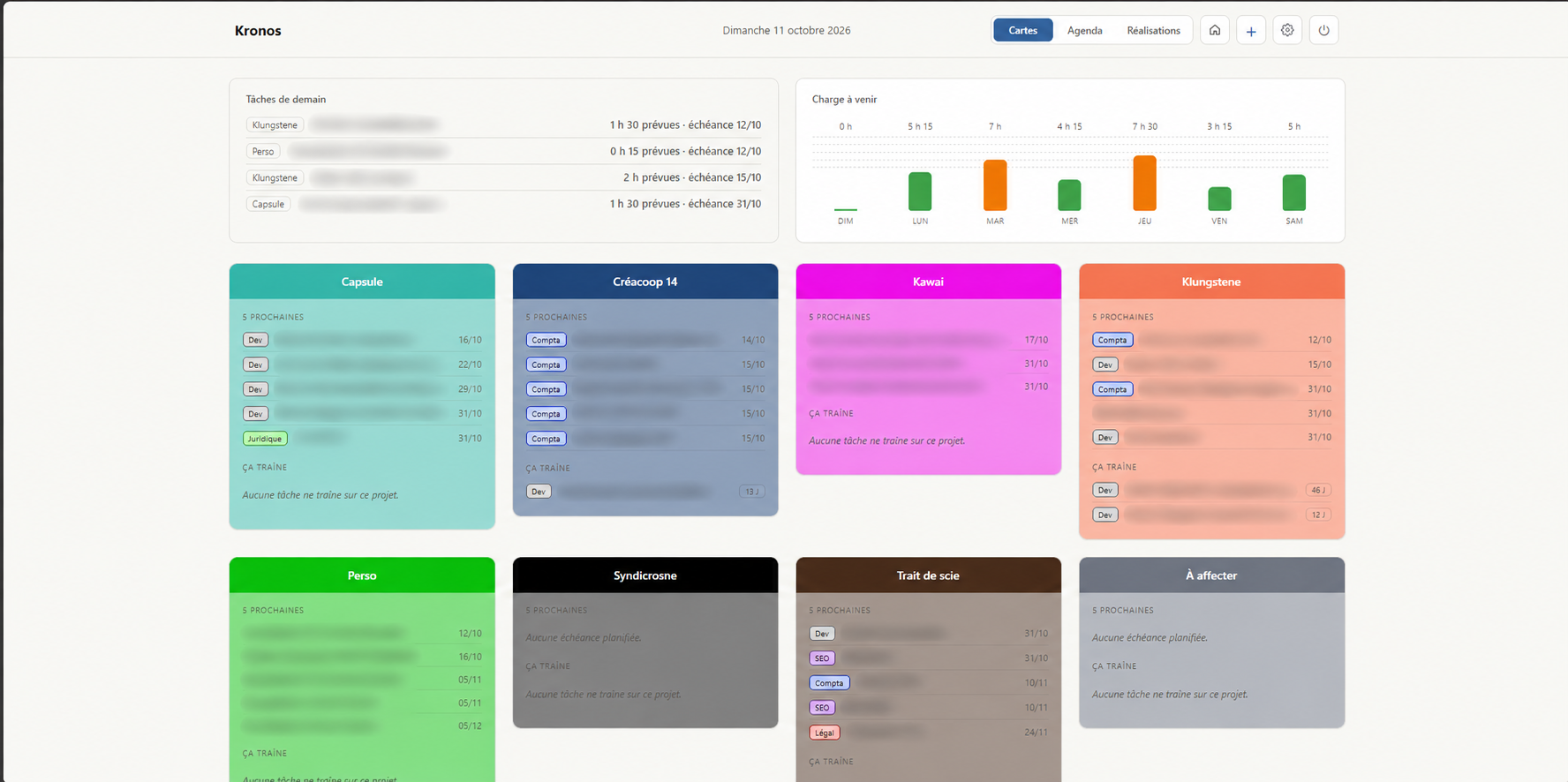Select the LUN bar in the workload chart
Viewport: 1568px width, 782px height.
pos(920,192)
